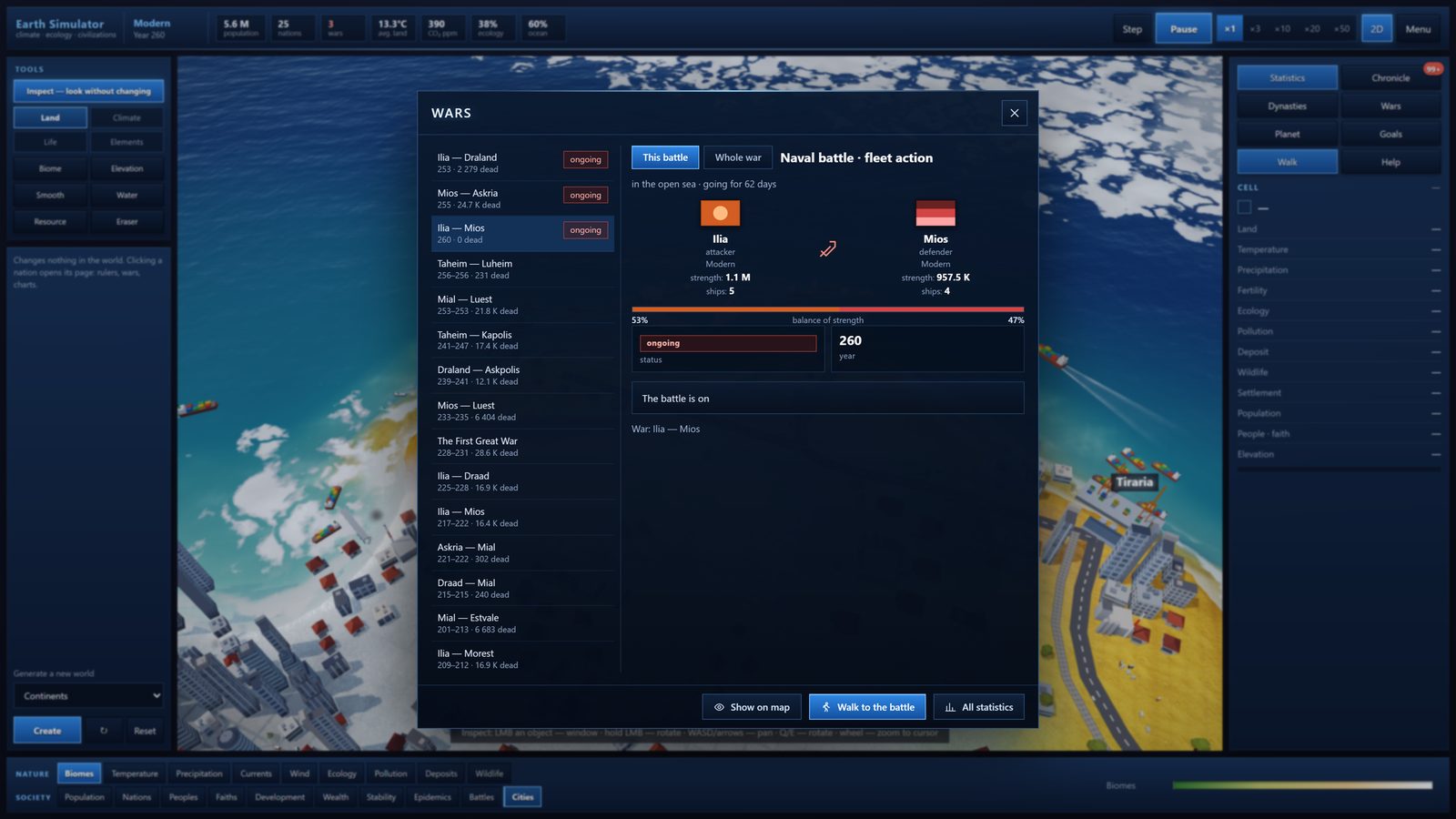The width and height of the screenshot is (1456, 819).
Task: Toggle the Cities society overlay
Action: [522, 797]
